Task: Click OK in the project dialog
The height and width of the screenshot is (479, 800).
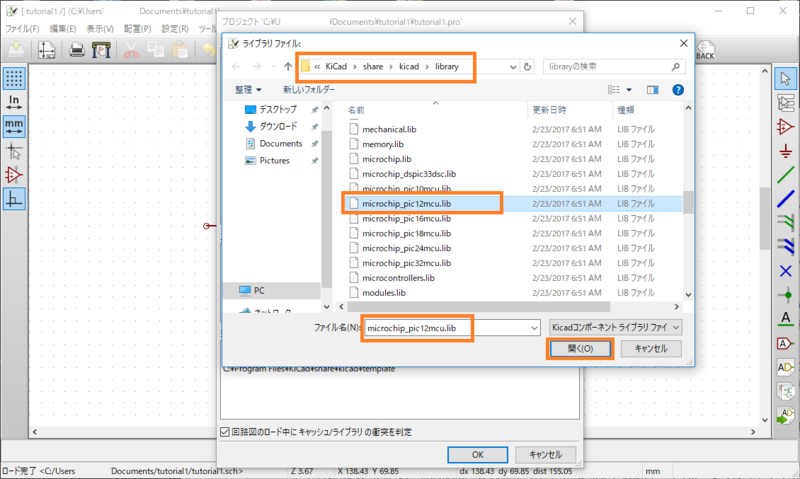Action: click(x=478, y=455)
